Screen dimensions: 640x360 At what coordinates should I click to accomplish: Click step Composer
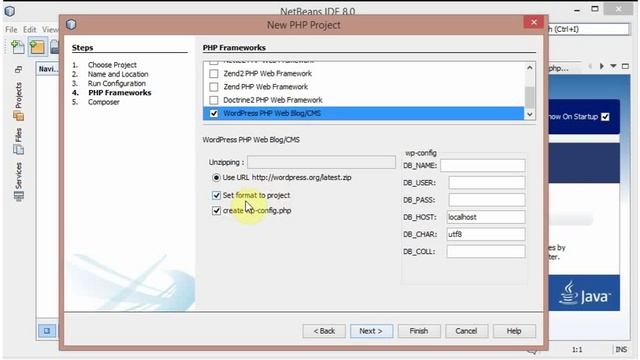click(x=104, y=102)
